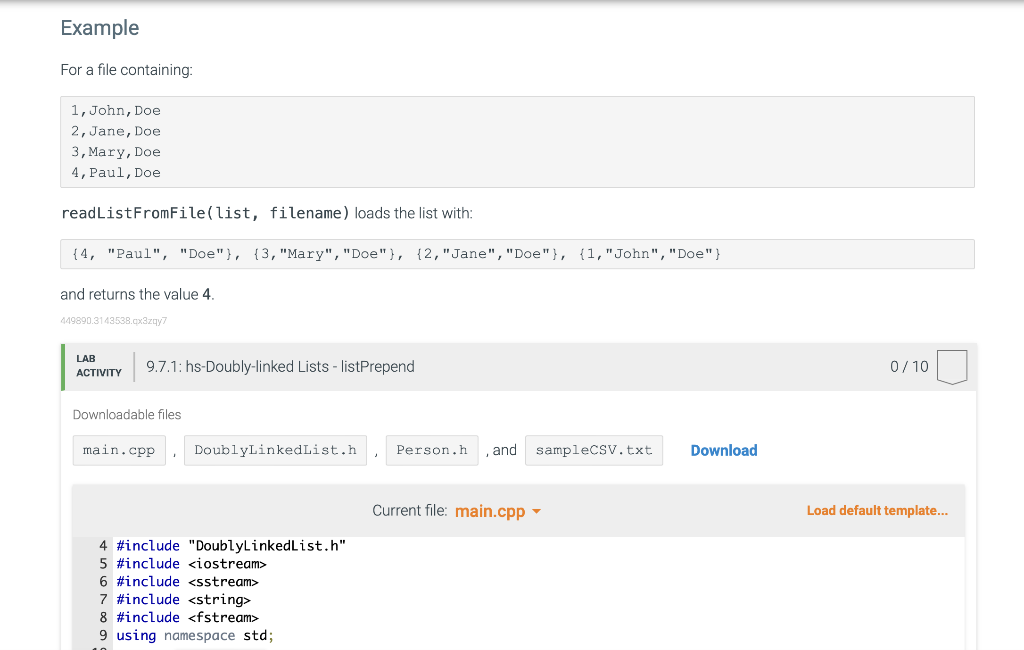Click the activity title 9.7.1 listPrepend
This screenshot has width=1024, height=650.
(280, 366)
